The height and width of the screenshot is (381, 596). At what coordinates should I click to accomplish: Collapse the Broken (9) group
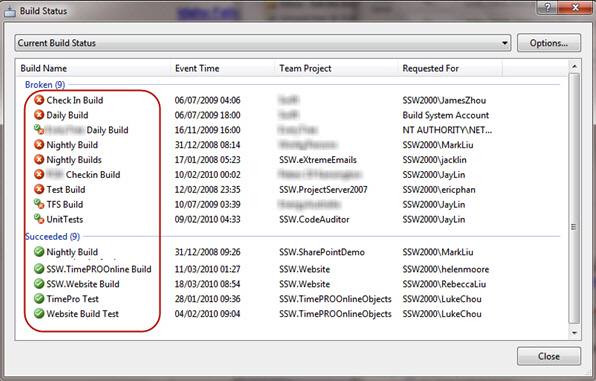tap(45, 84)
